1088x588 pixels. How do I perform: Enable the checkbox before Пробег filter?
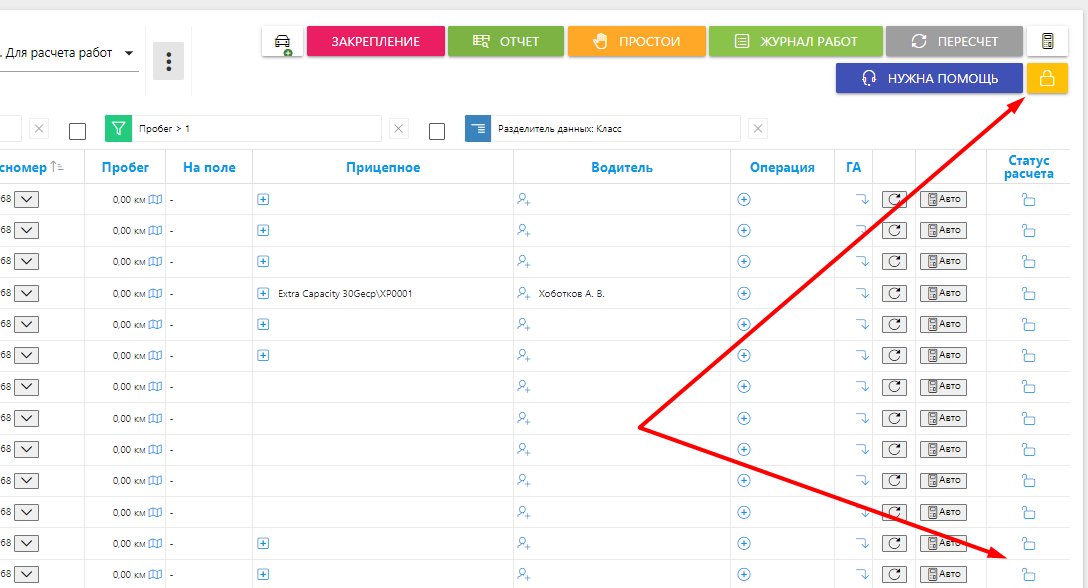[x=78, y=131]
